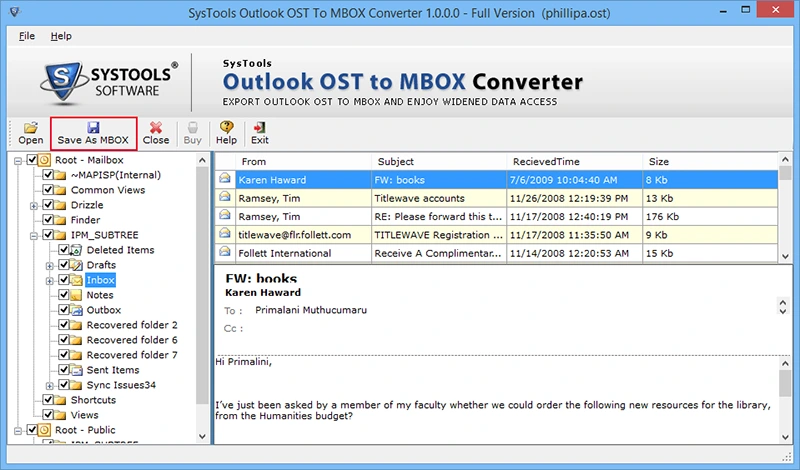Click the Drafts folder icon

(x=76, y=265)
